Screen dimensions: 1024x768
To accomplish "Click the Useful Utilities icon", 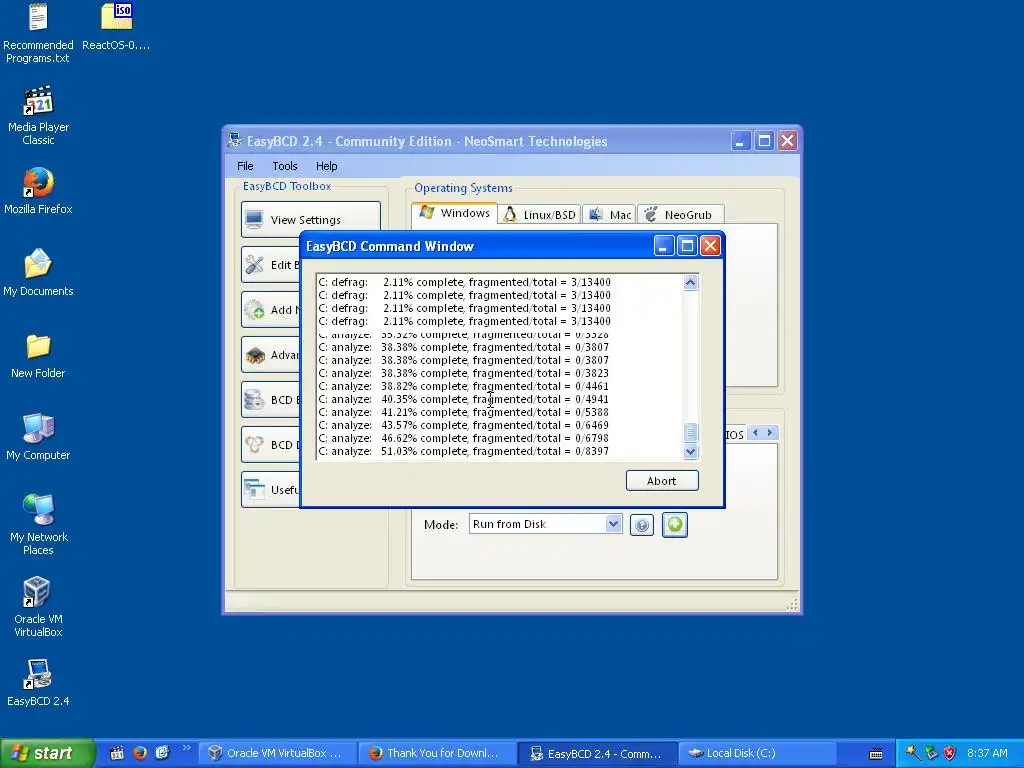I will [255, 489].
